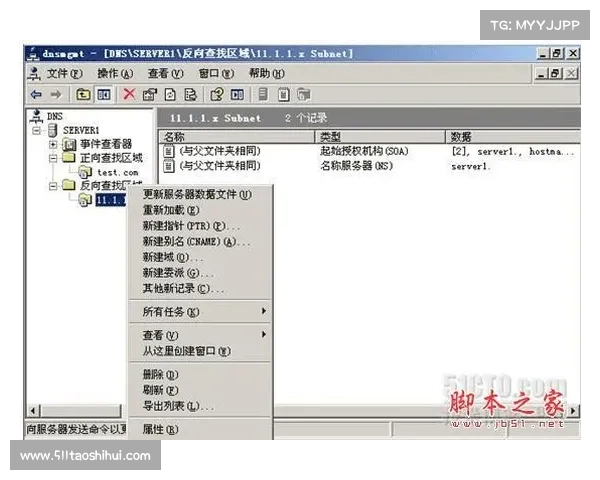Viewport: 600px width, 480px height.
Task: Click the red X Delete toolbar icon
Action: coord(129,94)
